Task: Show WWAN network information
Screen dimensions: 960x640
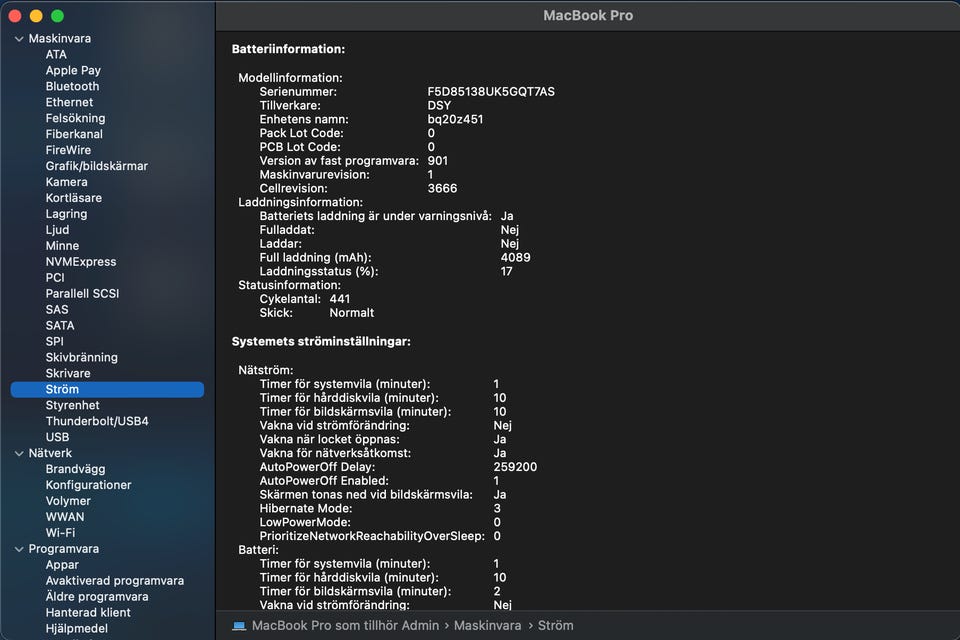Action: pyautogui.click(x=65, y=517)
